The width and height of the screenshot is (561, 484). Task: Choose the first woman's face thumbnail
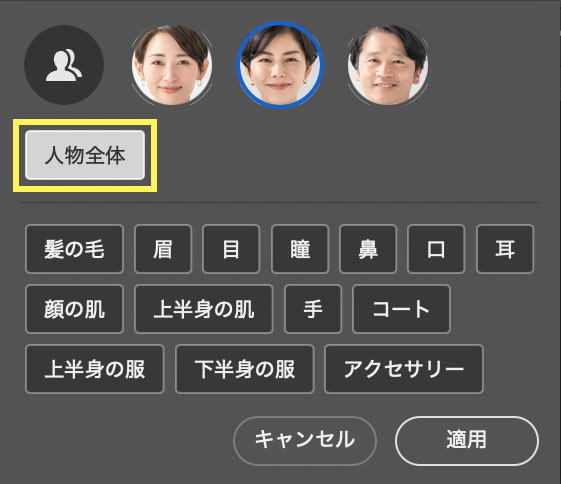pos(172,65)
